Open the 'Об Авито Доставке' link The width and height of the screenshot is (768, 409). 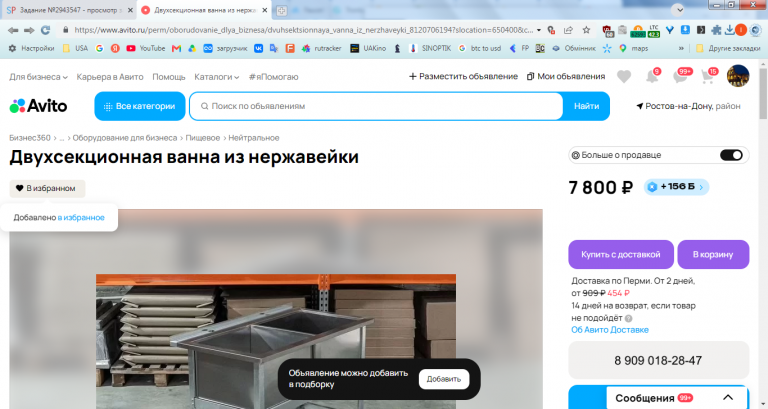[x=610, y=330]
